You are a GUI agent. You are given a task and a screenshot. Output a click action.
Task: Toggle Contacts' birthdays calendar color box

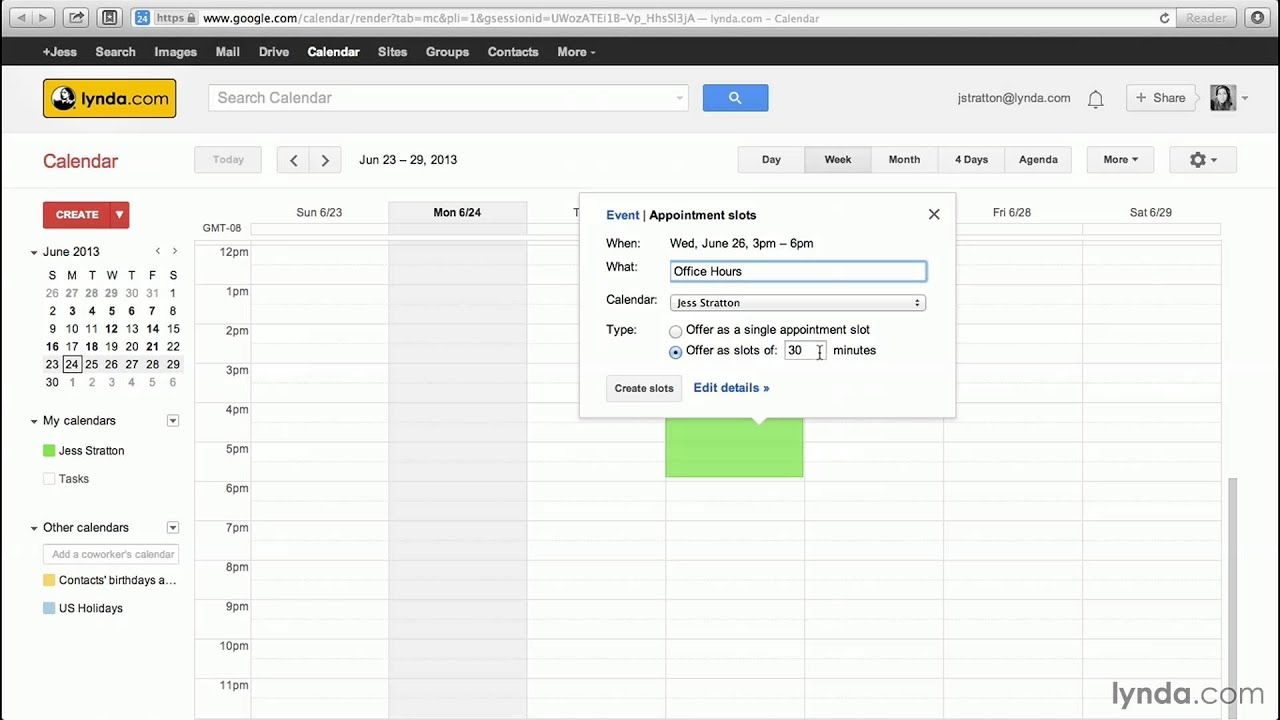pyautogui.click(x=49, y=580)
